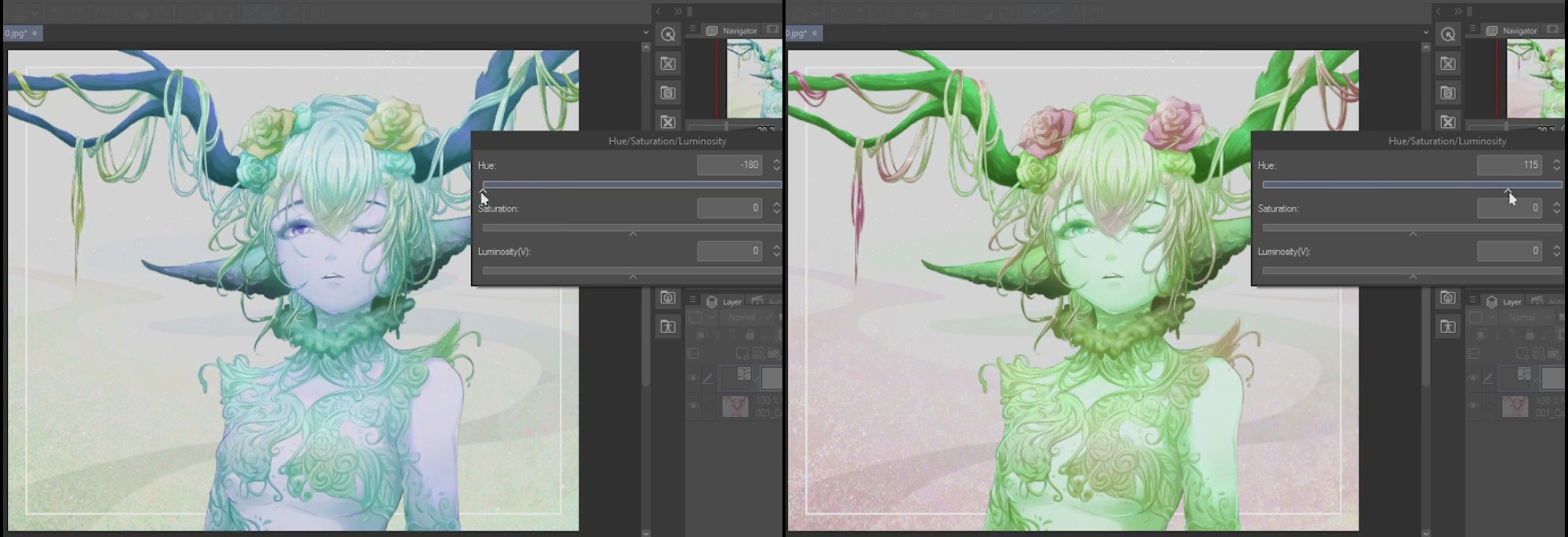Expand panel dock with double chevron, left window
Viewport: 1568px width, 537px height.
tap(679, 12)
